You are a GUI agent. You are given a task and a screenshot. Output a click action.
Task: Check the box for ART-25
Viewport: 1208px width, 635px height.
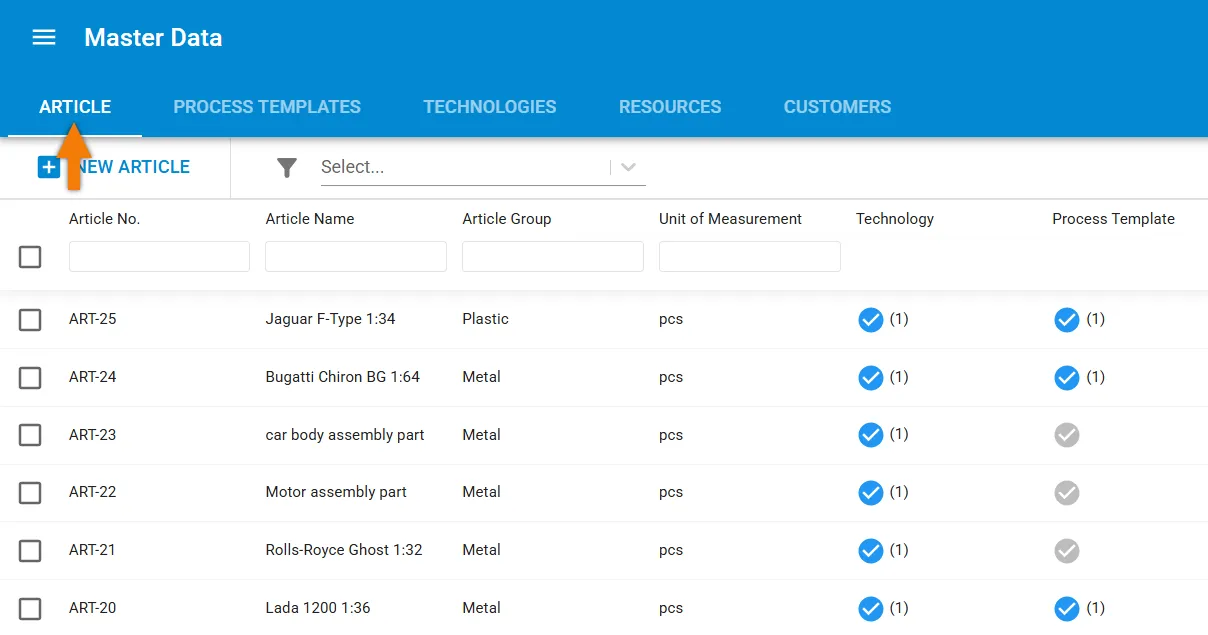tap(30, 320)
